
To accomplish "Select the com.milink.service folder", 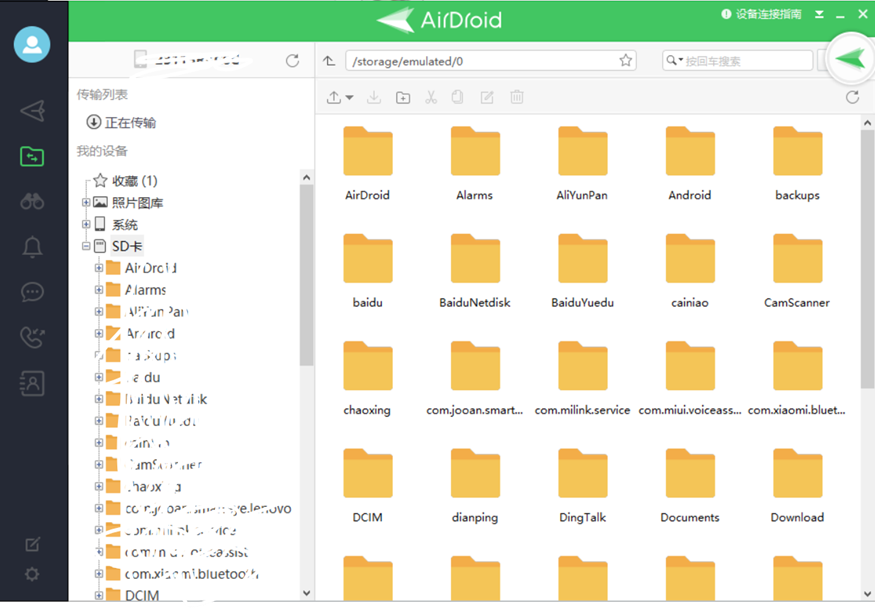I will coord(583,378).
